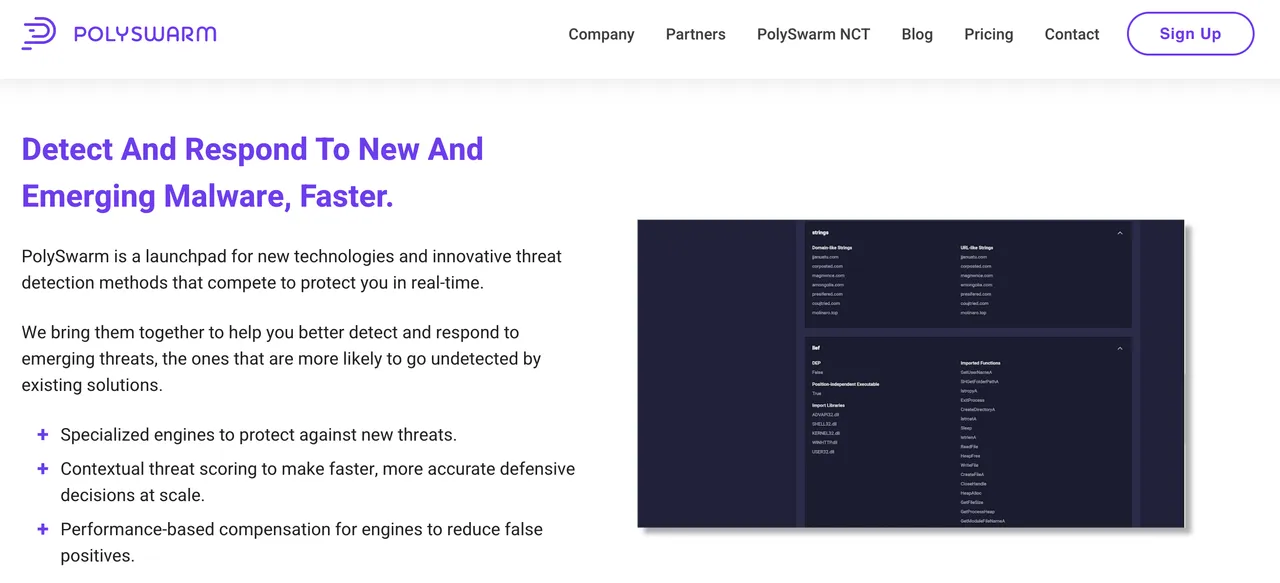Click the plus icon beside Performance-based compensation

click(x=43, y=529)
